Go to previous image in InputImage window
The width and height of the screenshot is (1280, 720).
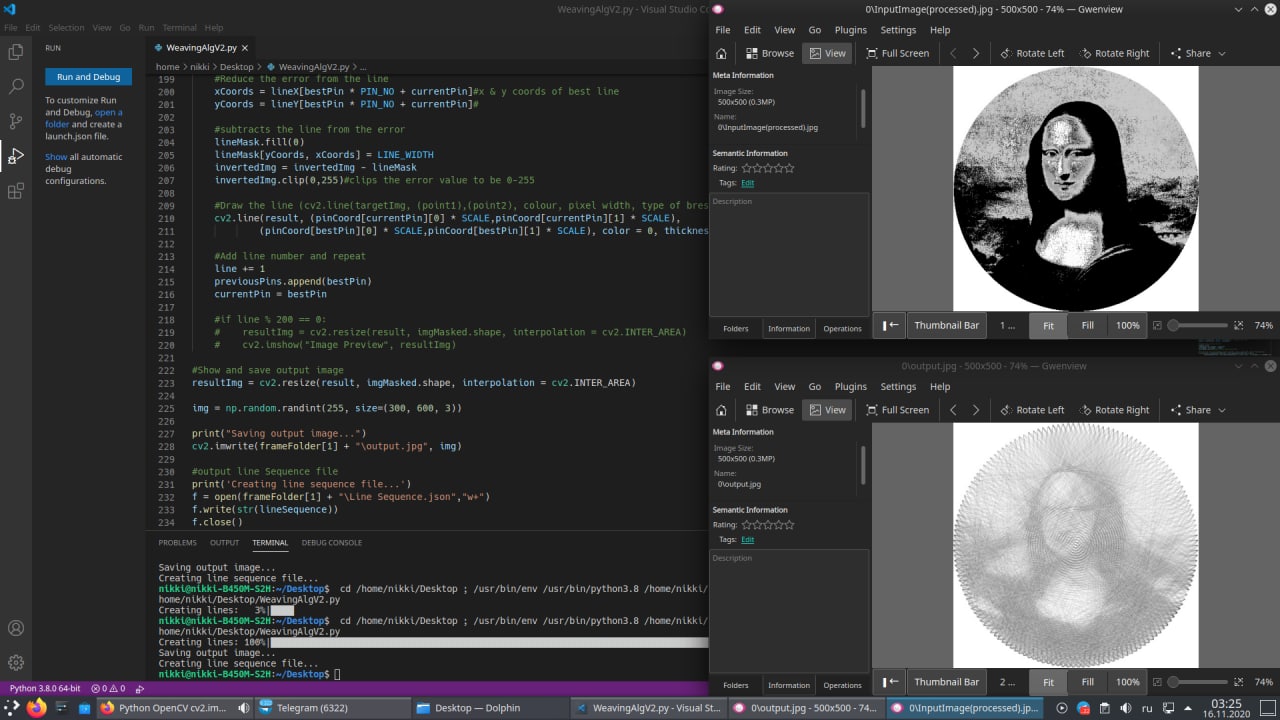pyautogui.click(x=953, y=53)
